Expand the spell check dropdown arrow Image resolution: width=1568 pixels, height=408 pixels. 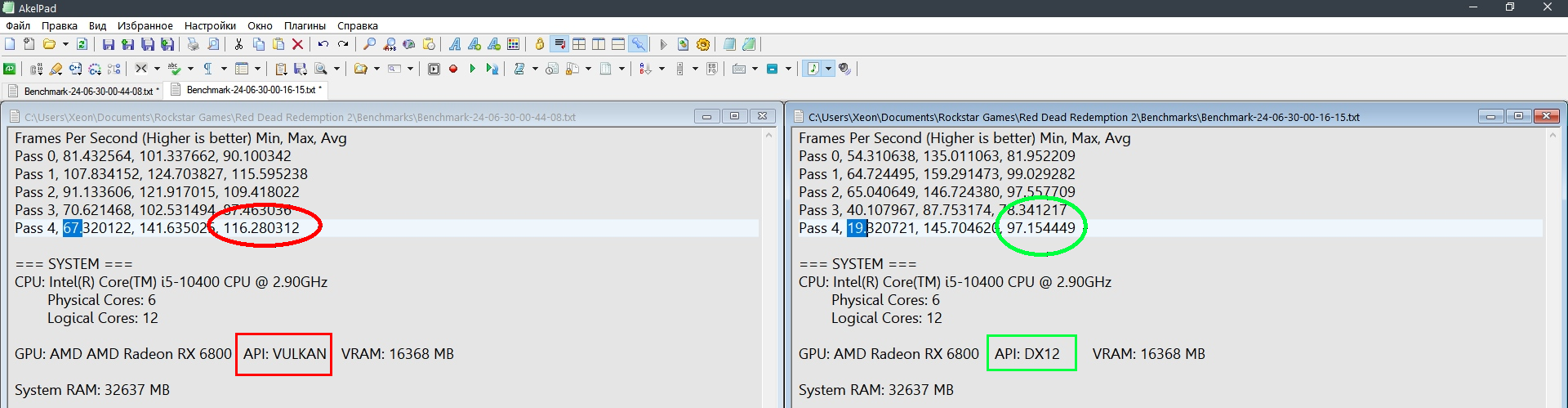(190, 69)
